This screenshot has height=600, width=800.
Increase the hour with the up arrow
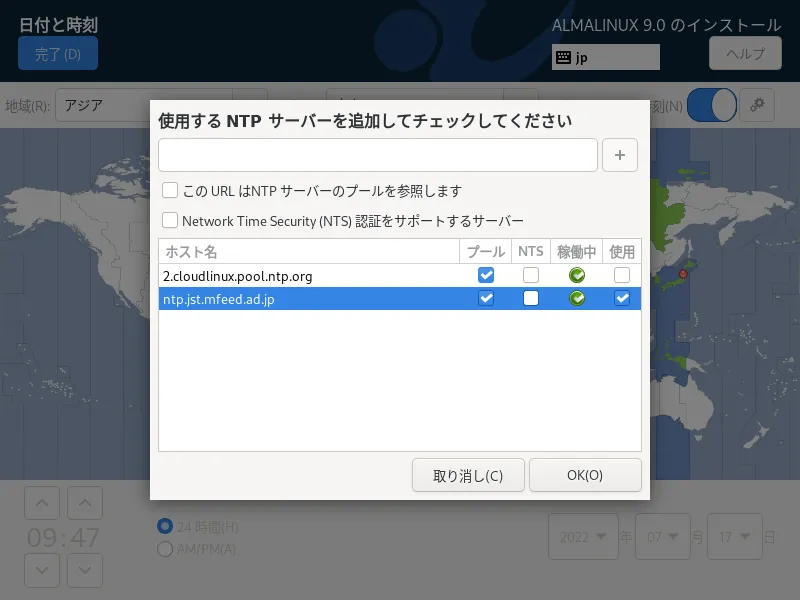coord(42,503)
